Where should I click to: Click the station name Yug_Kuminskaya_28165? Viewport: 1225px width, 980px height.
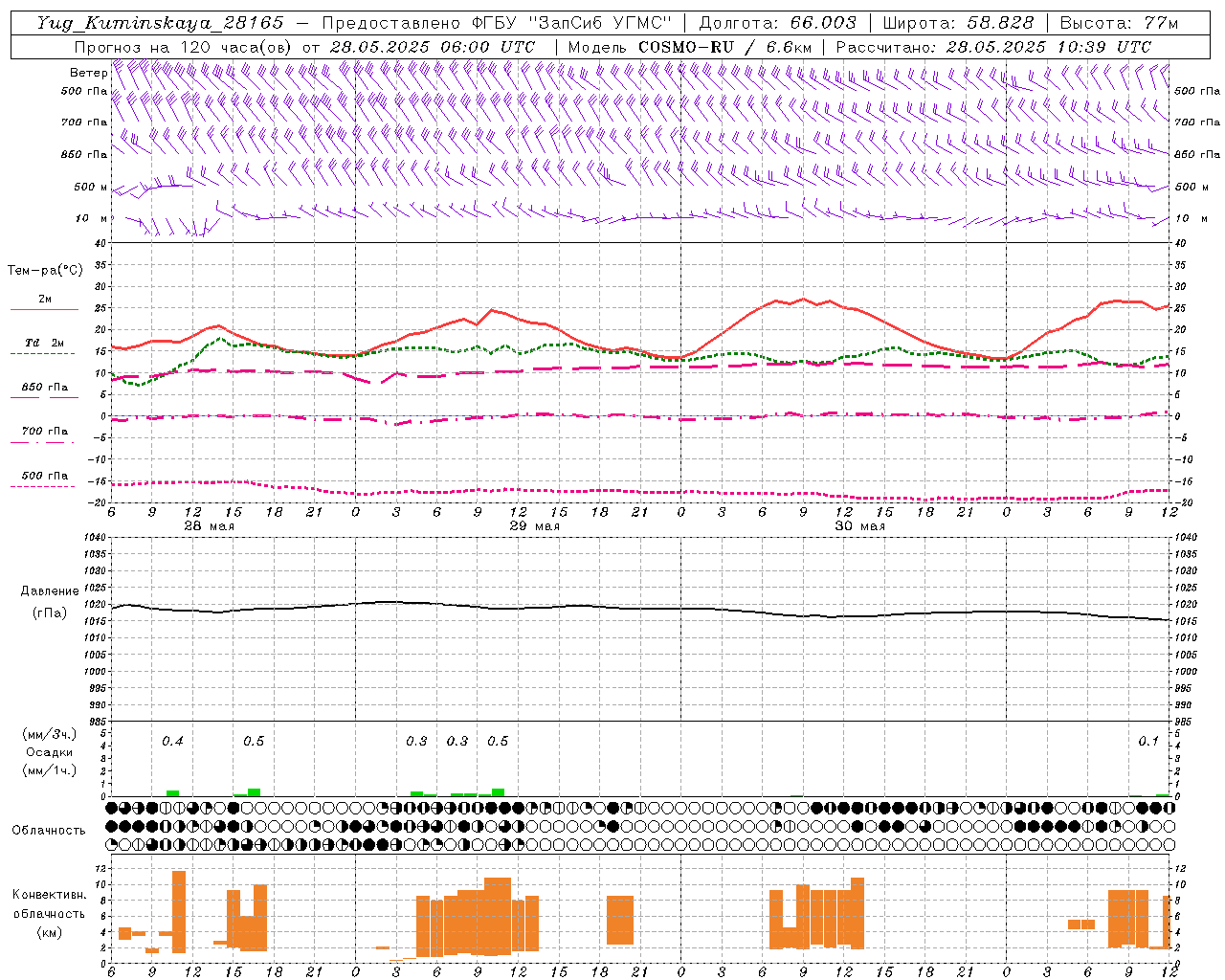[x=160, y=23]
